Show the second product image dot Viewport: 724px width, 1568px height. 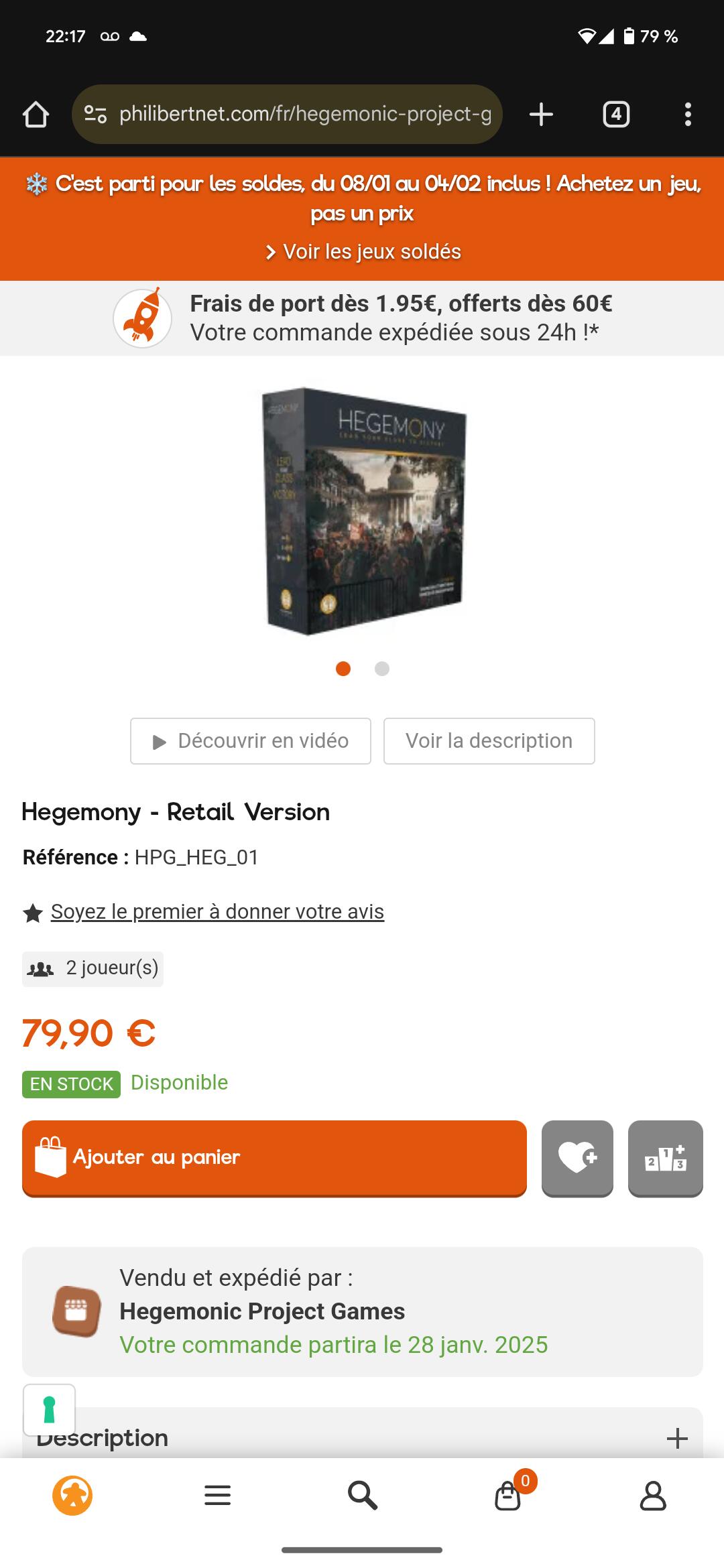tap(382, 669)
